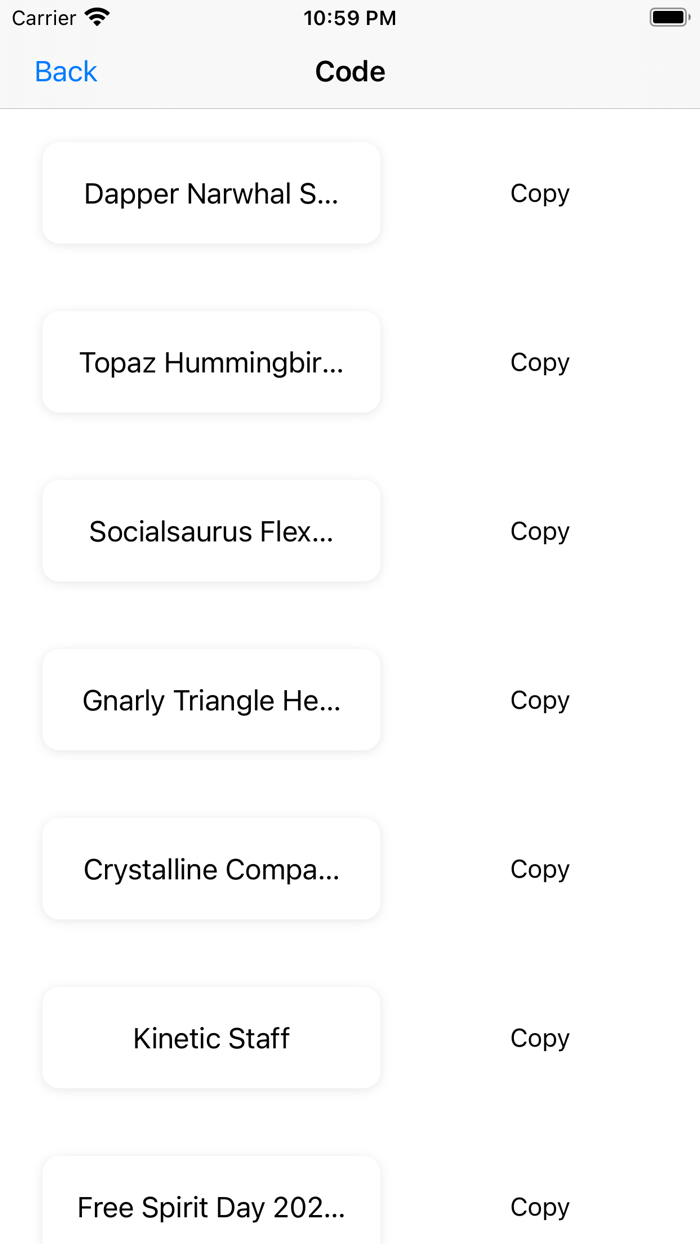Click the Code title
The width and height of the screenshot is (700, 1244).
coord(350,71)
